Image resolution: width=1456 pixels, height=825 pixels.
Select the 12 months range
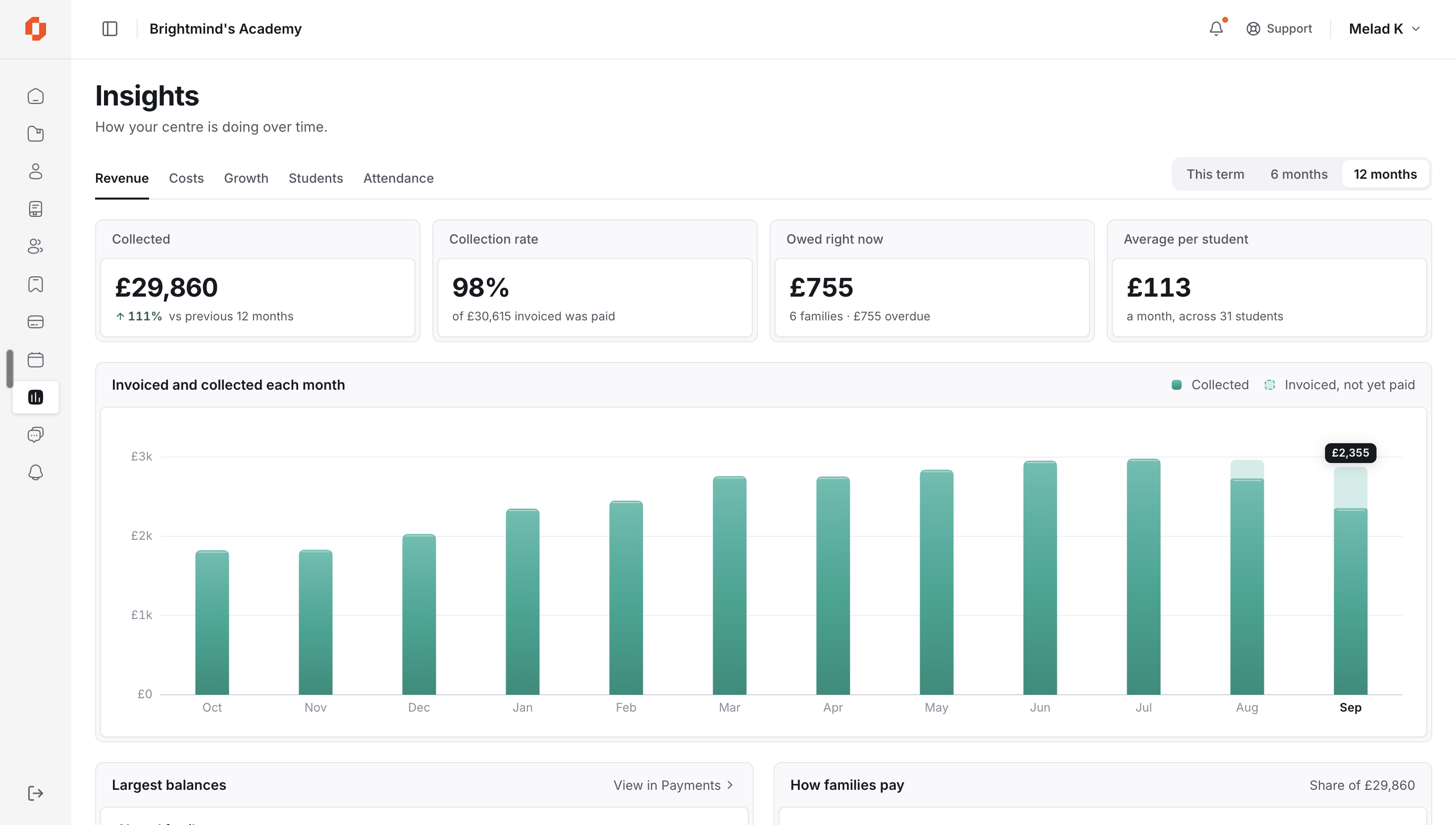[x=1385, y=174]
